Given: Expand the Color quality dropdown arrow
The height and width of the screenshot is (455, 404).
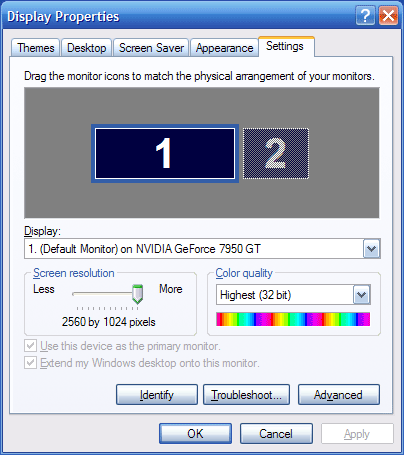Looking at the screenshot, I should pyautogui.click(x=362, y=295).
